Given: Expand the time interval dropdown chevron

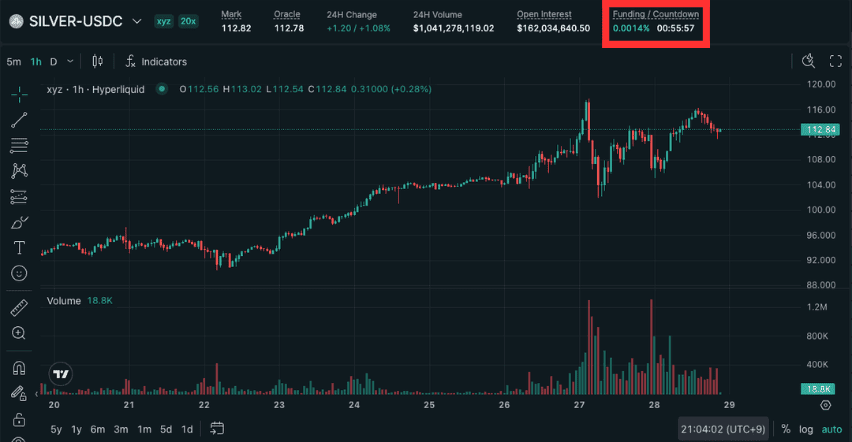Looking at the screenshot, I should [x=72, y=62].
